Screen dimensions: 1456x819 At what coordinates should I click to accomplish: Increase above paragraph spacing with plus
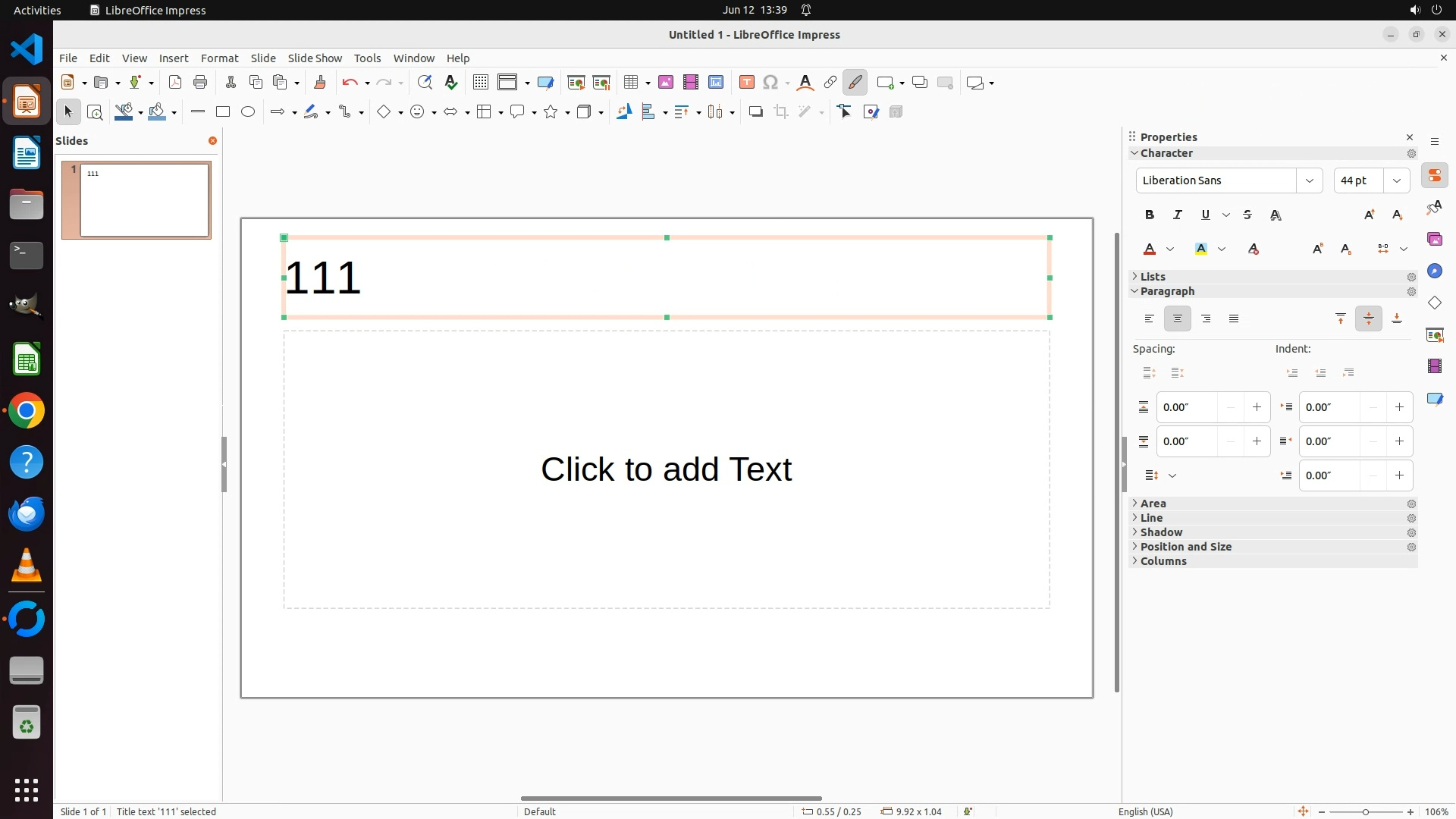[1257, 407]
